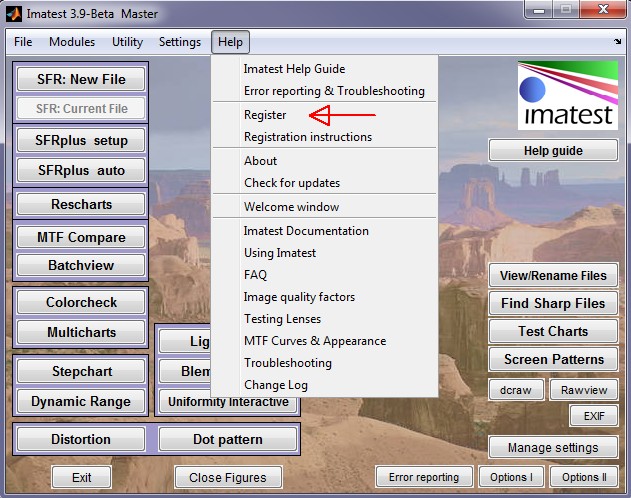Click the Imatest logo image

coord(568,95)
